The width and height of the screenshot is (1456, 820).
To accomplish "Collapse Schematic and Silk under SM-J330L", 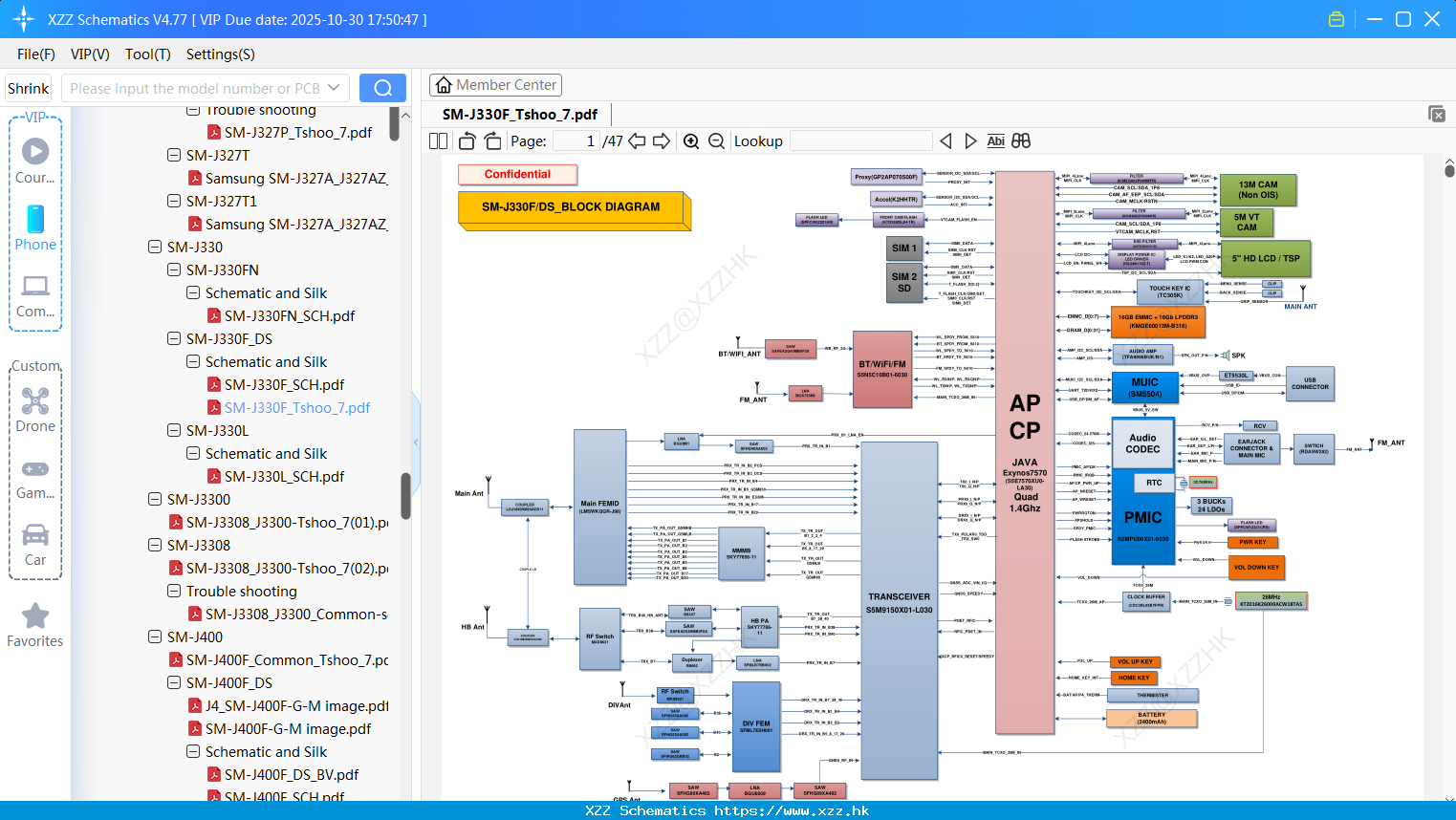I will pos(193,453).
